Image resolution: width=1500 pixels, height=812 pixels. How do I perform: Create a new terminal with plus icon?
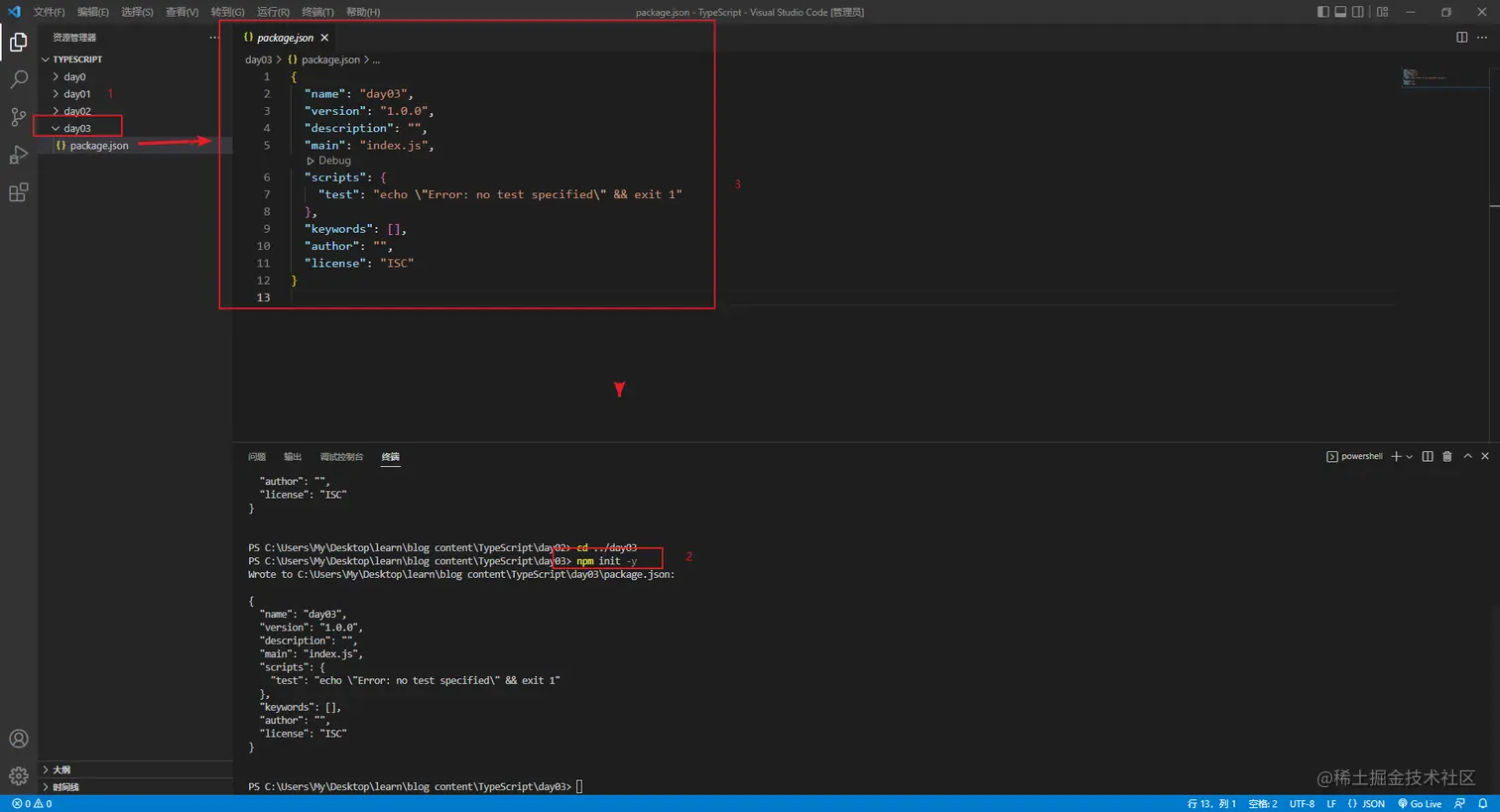pos(1396,456)
